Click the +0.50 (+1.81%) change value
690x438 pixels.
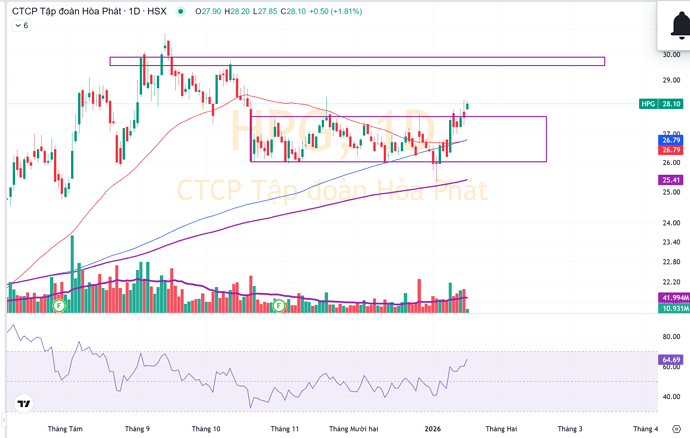point(336,11)
